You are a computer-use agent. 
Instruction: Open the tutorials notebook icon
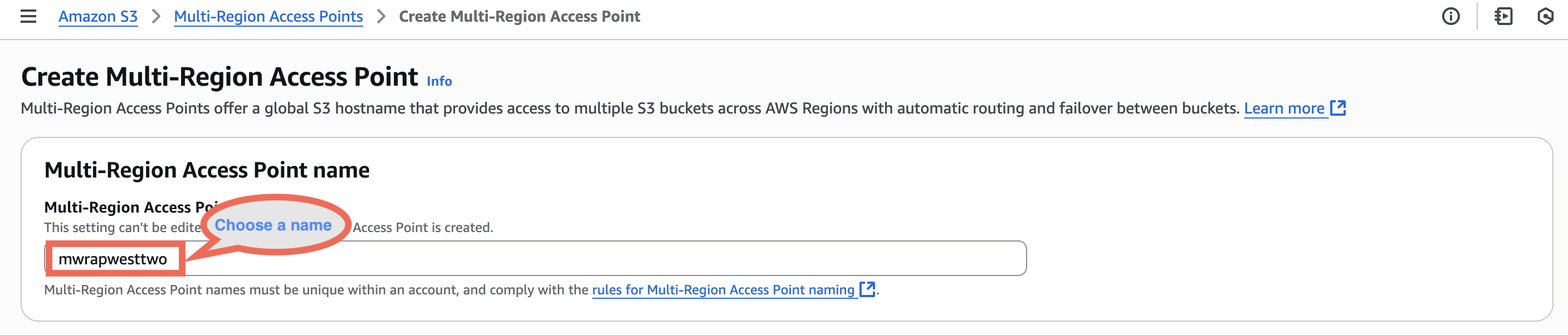1503,16
